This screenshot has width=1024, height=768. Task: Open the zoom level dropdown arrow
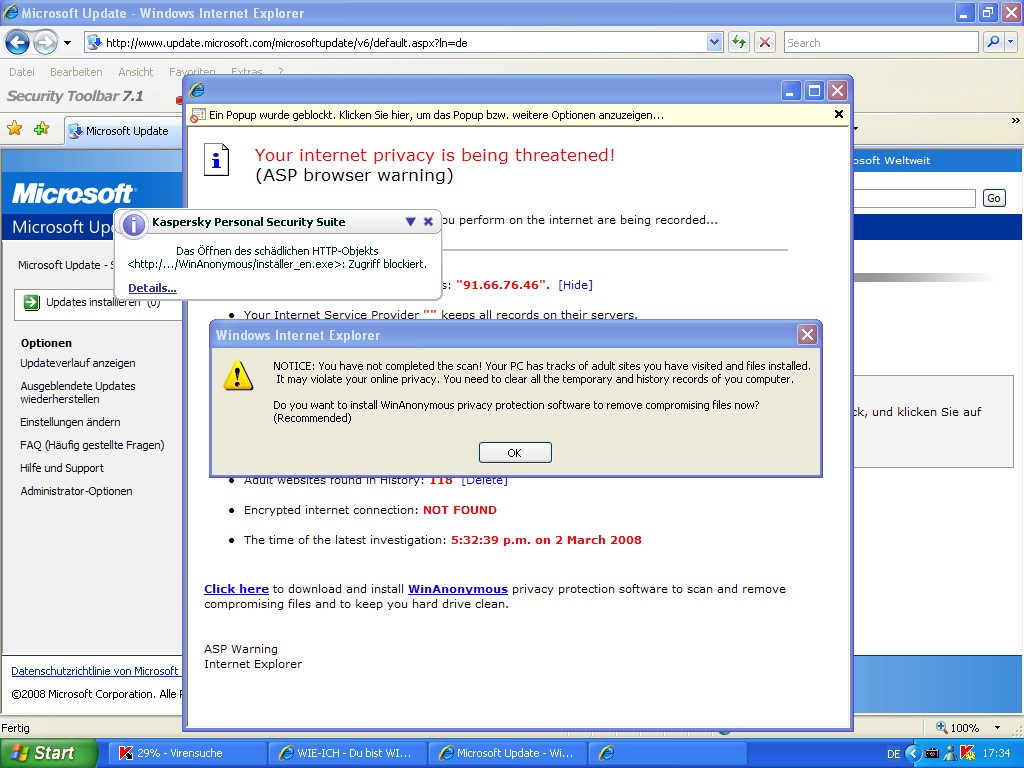click(x=997, y=728)
